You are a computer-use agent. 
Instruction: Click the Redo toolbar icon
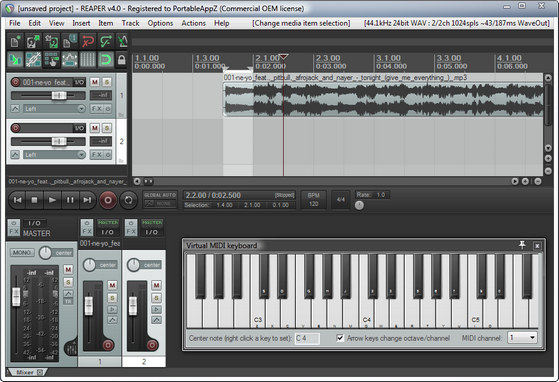[x=106, y=42]
